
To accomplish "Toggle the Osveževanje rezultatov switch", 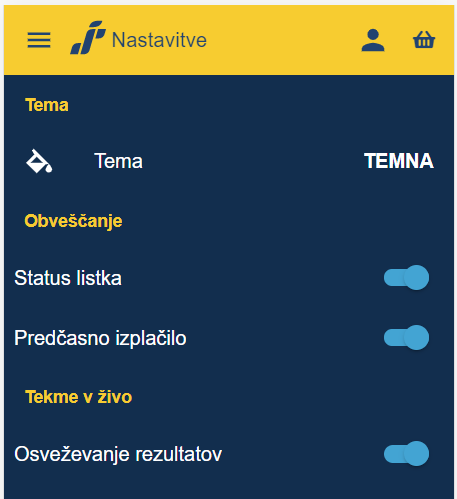I will click(406, 454).
